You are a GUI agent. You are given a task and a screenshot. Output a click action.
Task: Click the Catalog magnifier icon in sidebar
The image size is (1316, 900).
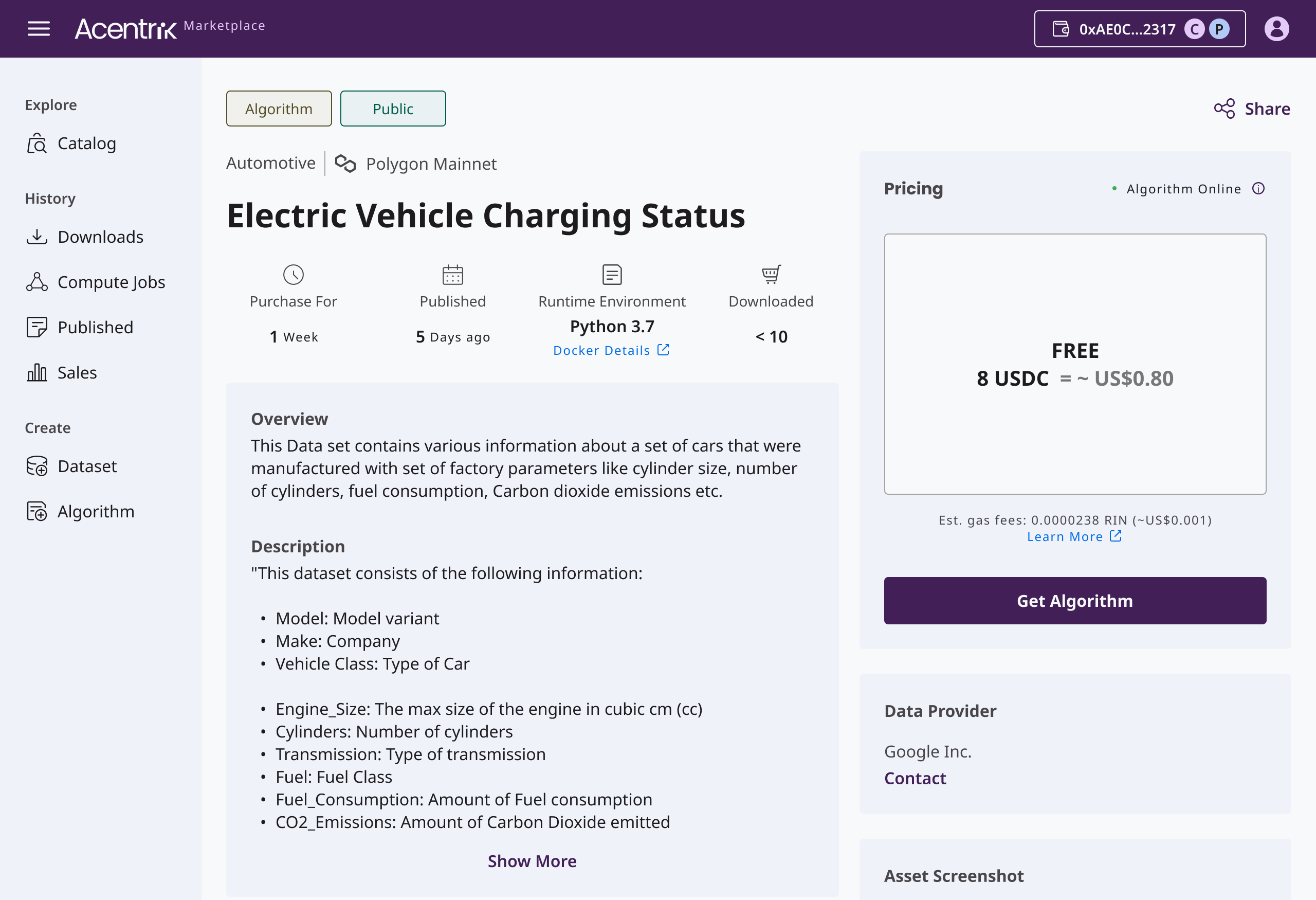pyautogui.click(x=37, y=143)
